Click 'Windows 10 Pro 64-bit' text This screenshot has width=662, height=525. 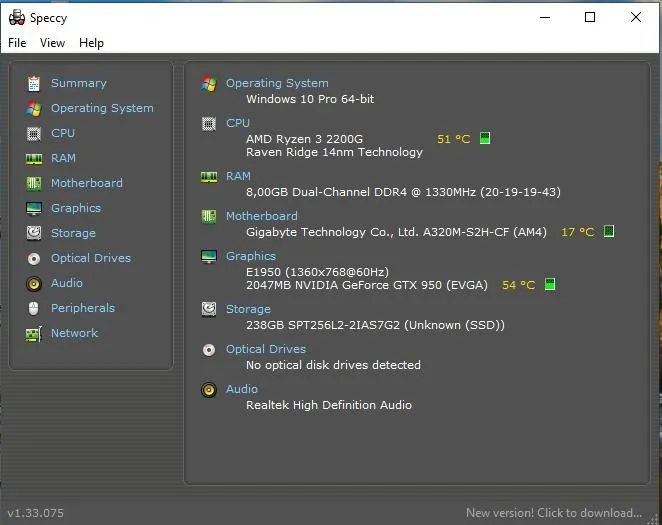pyautogui.click(x=310, y=99)
